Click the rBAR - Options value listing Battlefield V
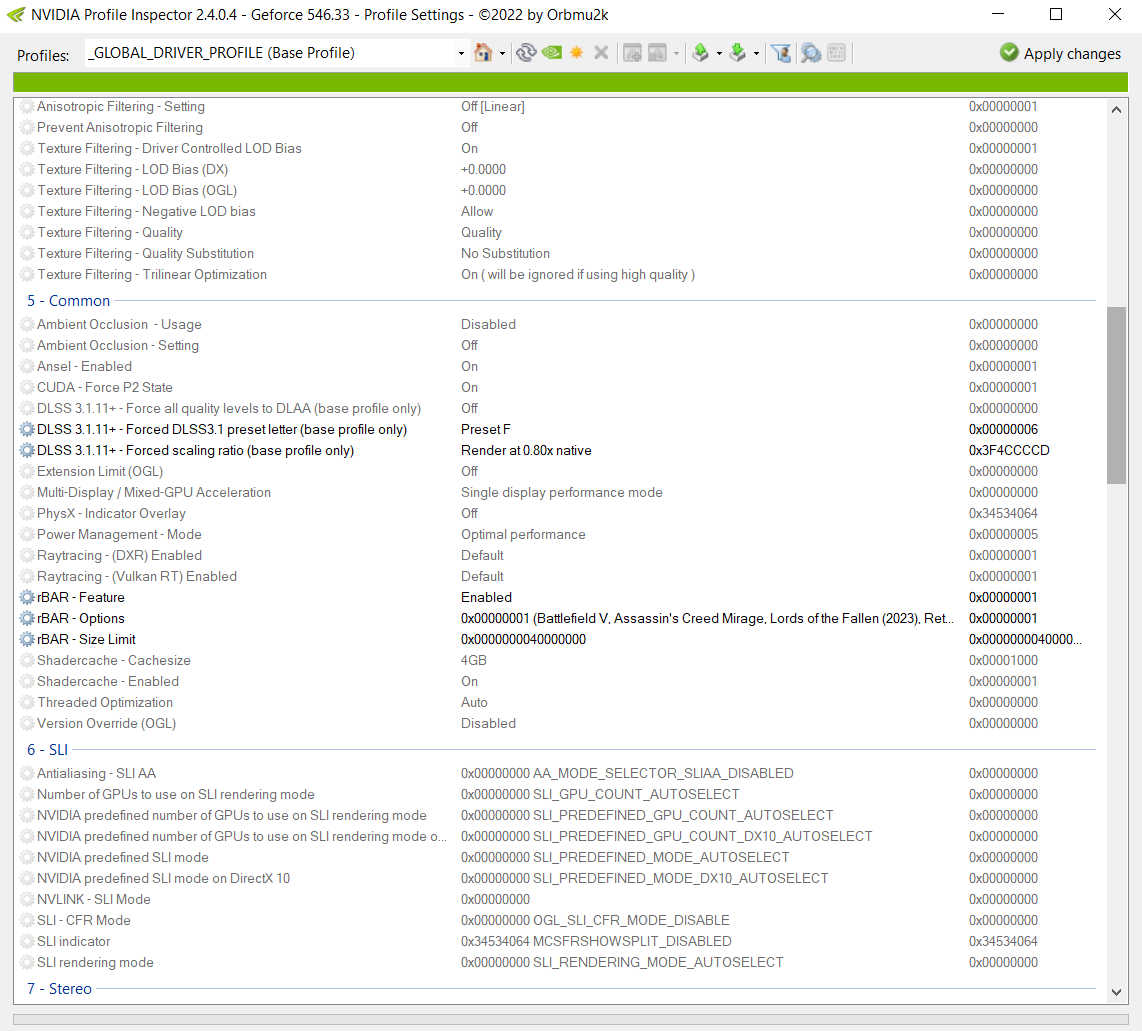Viewport: 1142px width, 1031px height. pos(706,618)
